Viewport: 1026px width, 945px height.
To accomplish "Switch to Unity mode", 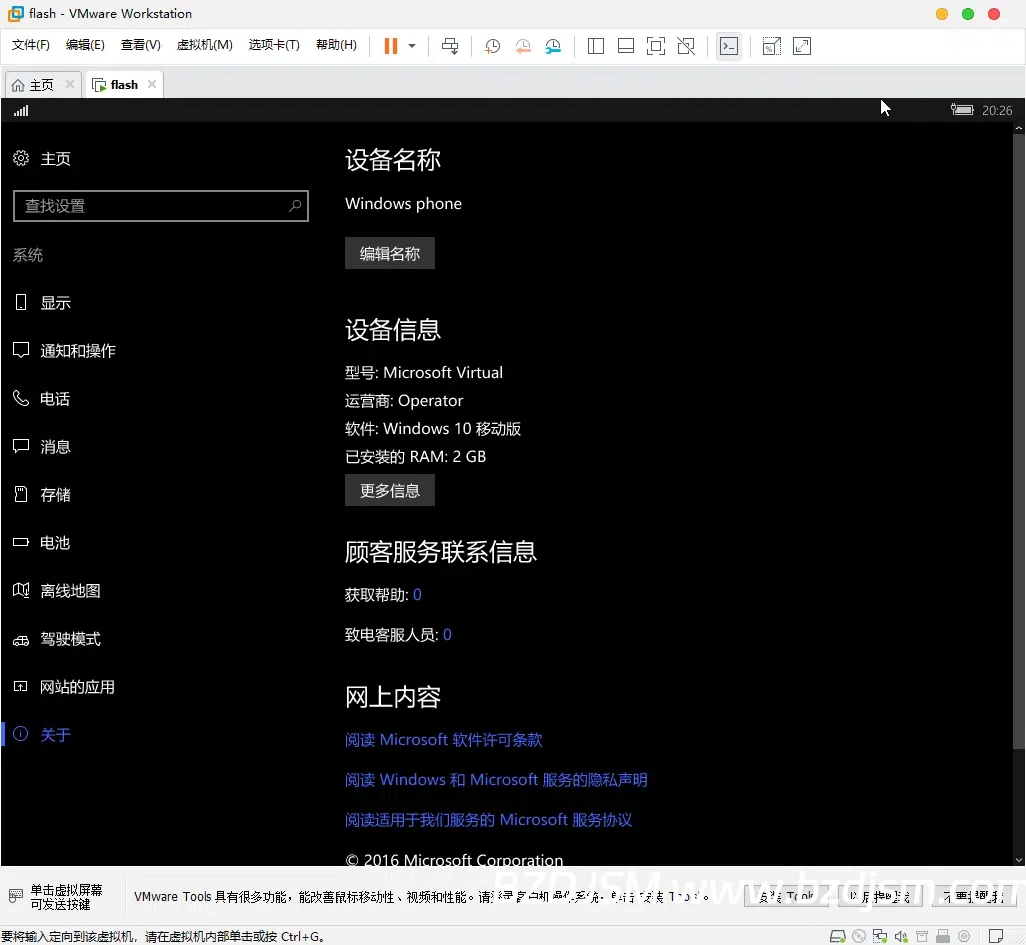I will (x=686, y=46).
